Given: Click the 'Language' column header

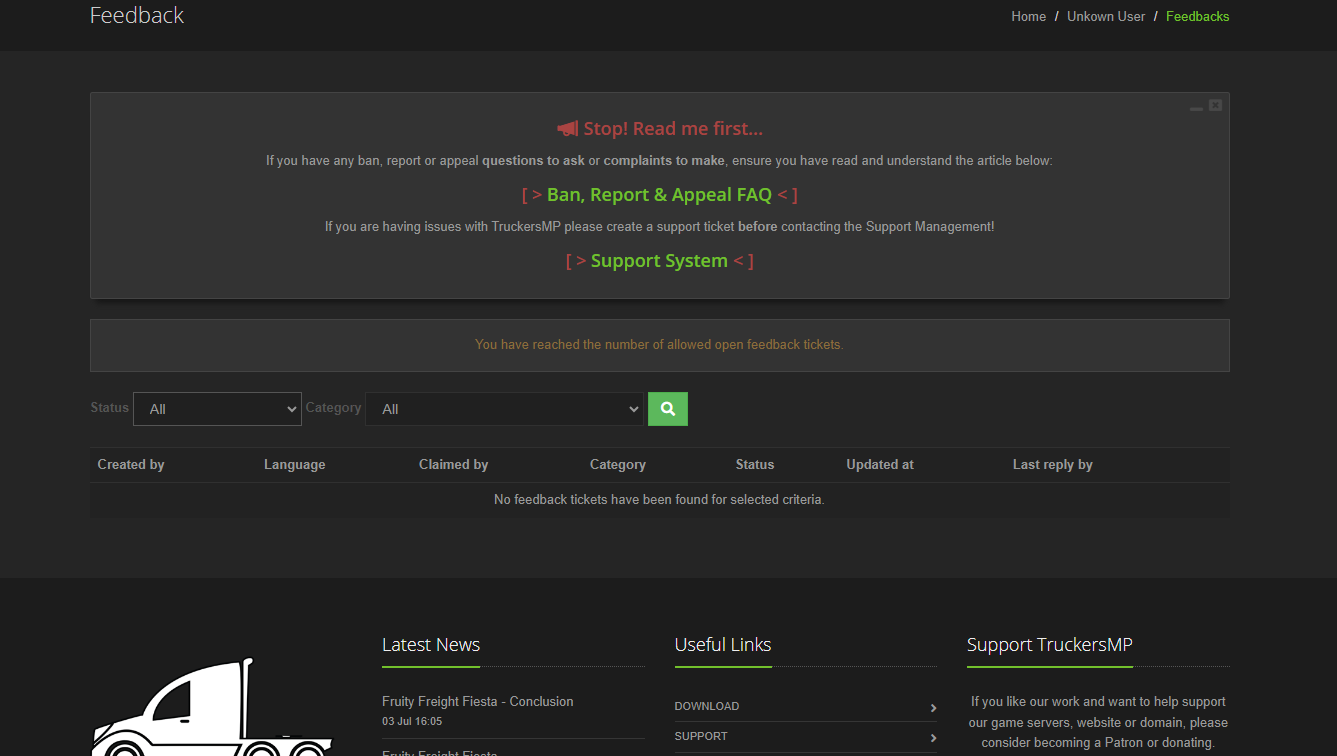Looking at the screenshot, I should pos(294,465).
